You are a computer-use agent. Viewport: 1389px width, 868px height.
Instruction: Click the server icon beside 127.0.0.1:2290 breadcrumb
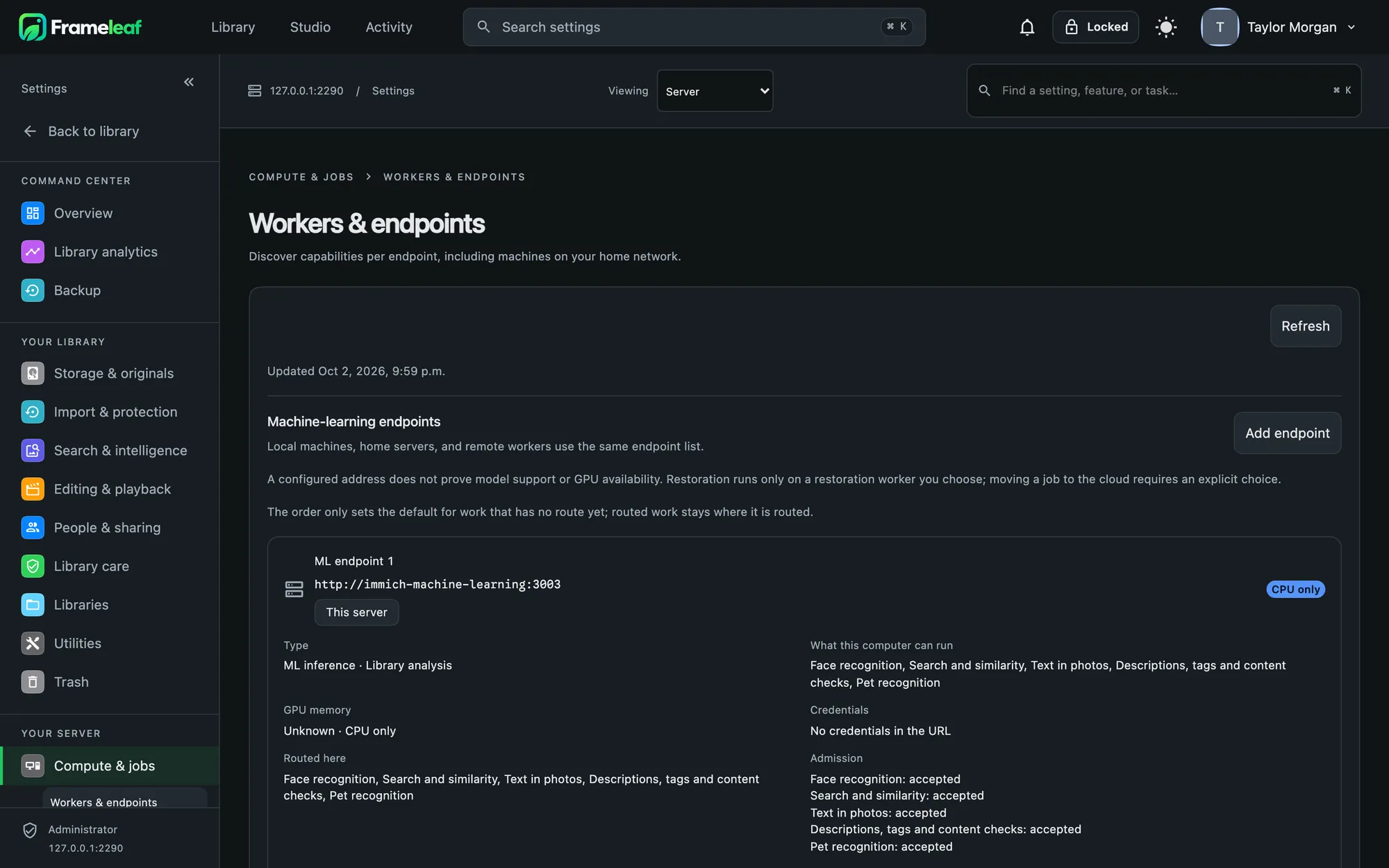pyautogui.click(x=255, y=91)
